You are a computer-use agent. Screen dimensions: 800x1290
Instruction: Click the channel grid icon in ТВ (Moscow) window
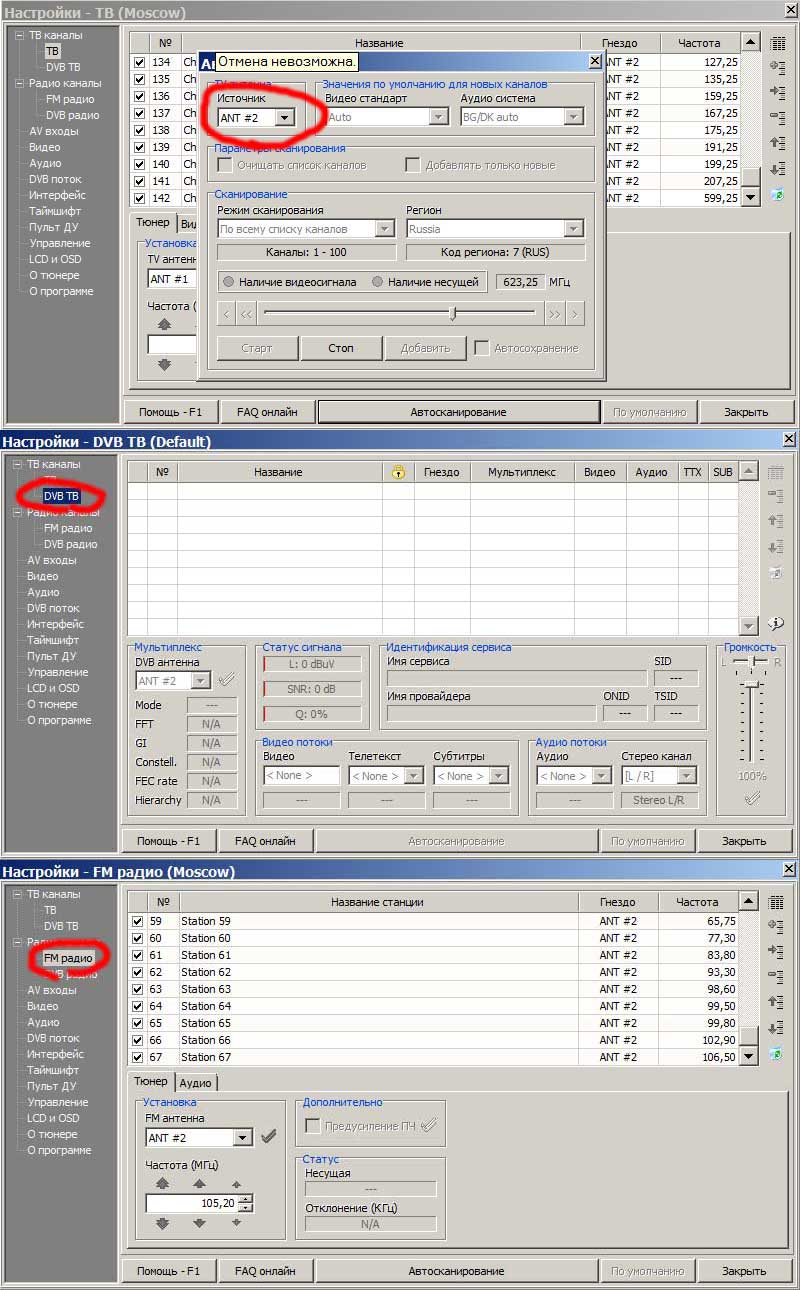[777, 43]
